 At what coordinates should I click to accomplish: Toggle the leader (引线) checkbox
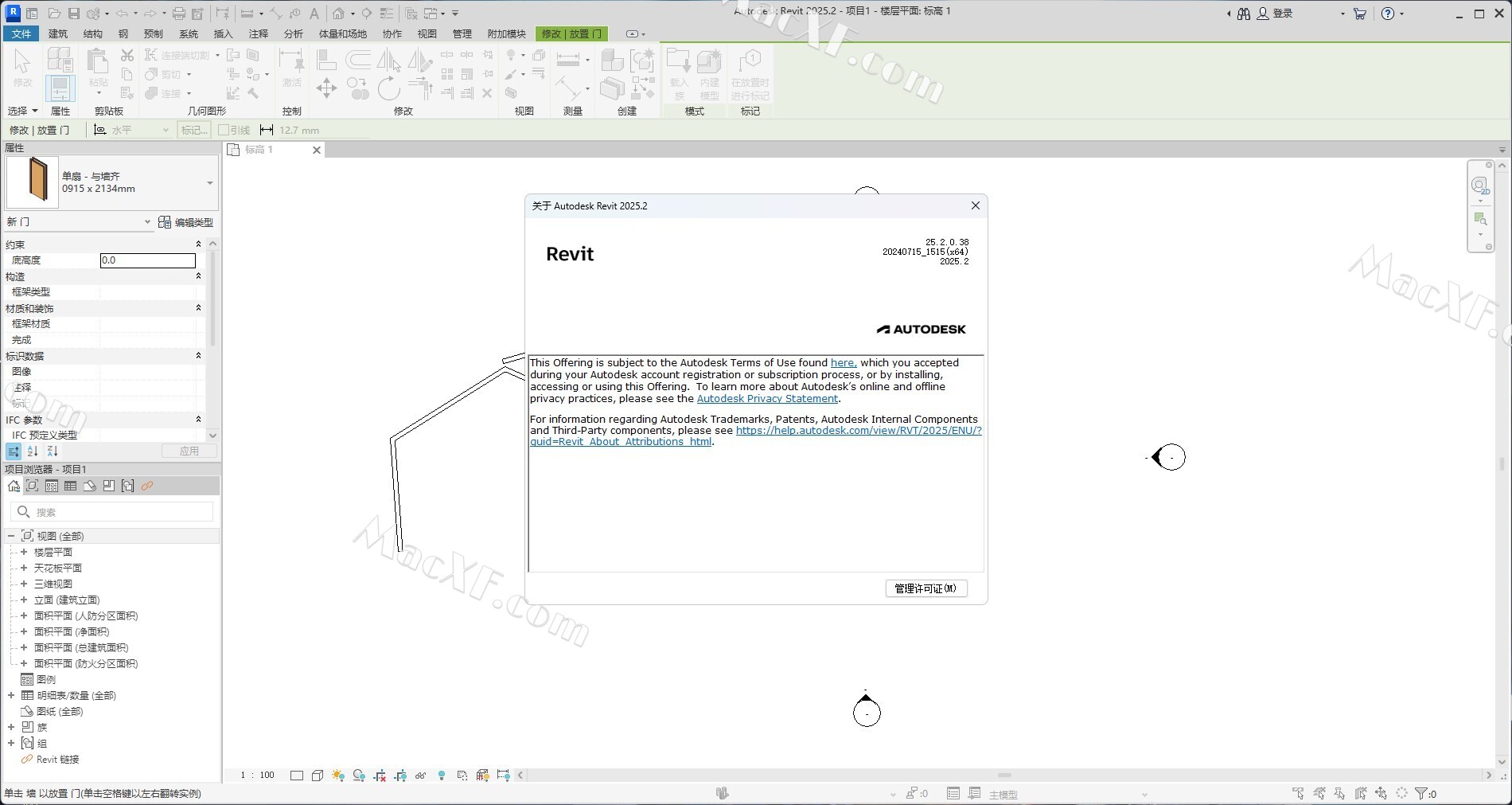click(224, 130)
